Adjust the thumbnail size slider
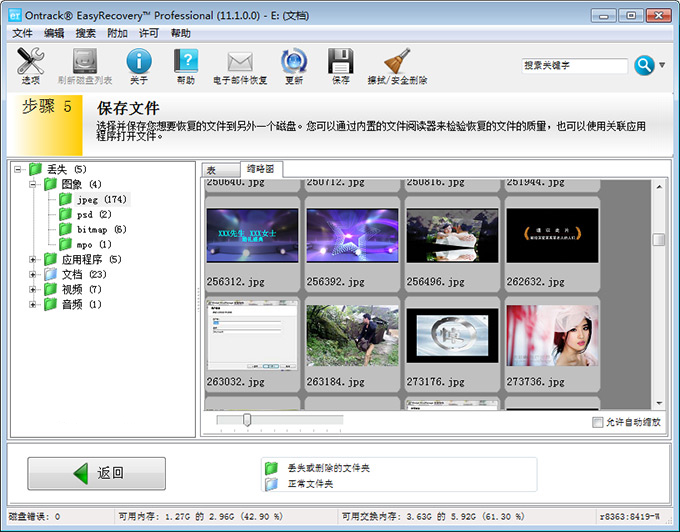Viewport: 680px width, 532px height. [x=247, y=420]
